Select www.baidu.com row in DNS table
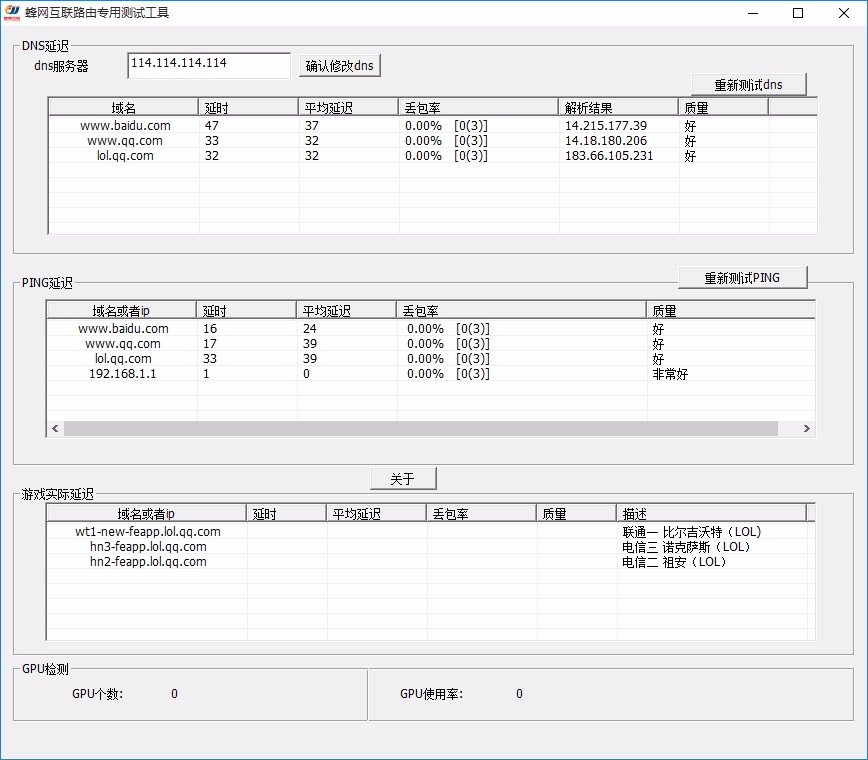The width and height of the screenshot is (868, 760). 433,126
